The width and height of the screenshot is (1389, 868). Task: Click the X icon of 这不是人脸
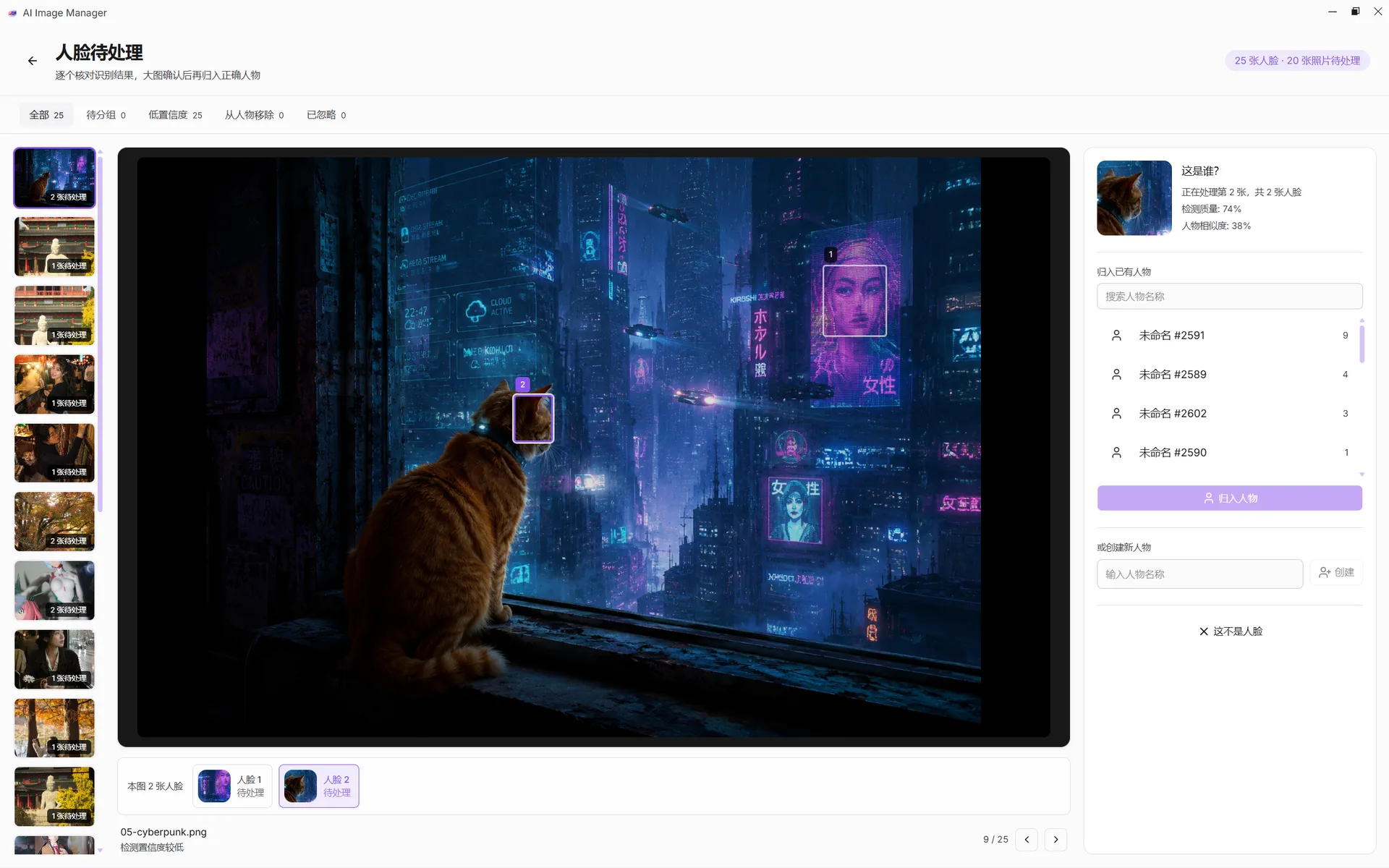[1204, 631]
